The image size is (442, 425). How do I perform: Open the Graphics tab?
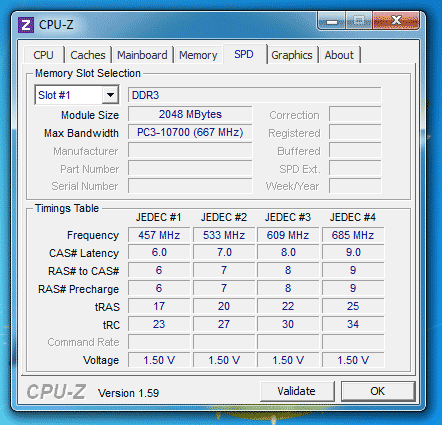[292, 55]
